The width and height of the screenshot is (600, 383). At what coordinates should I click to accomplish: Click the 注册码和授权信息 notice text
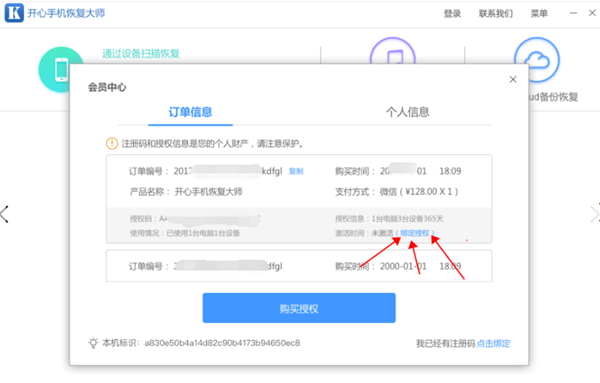click(x=212, y=143)
